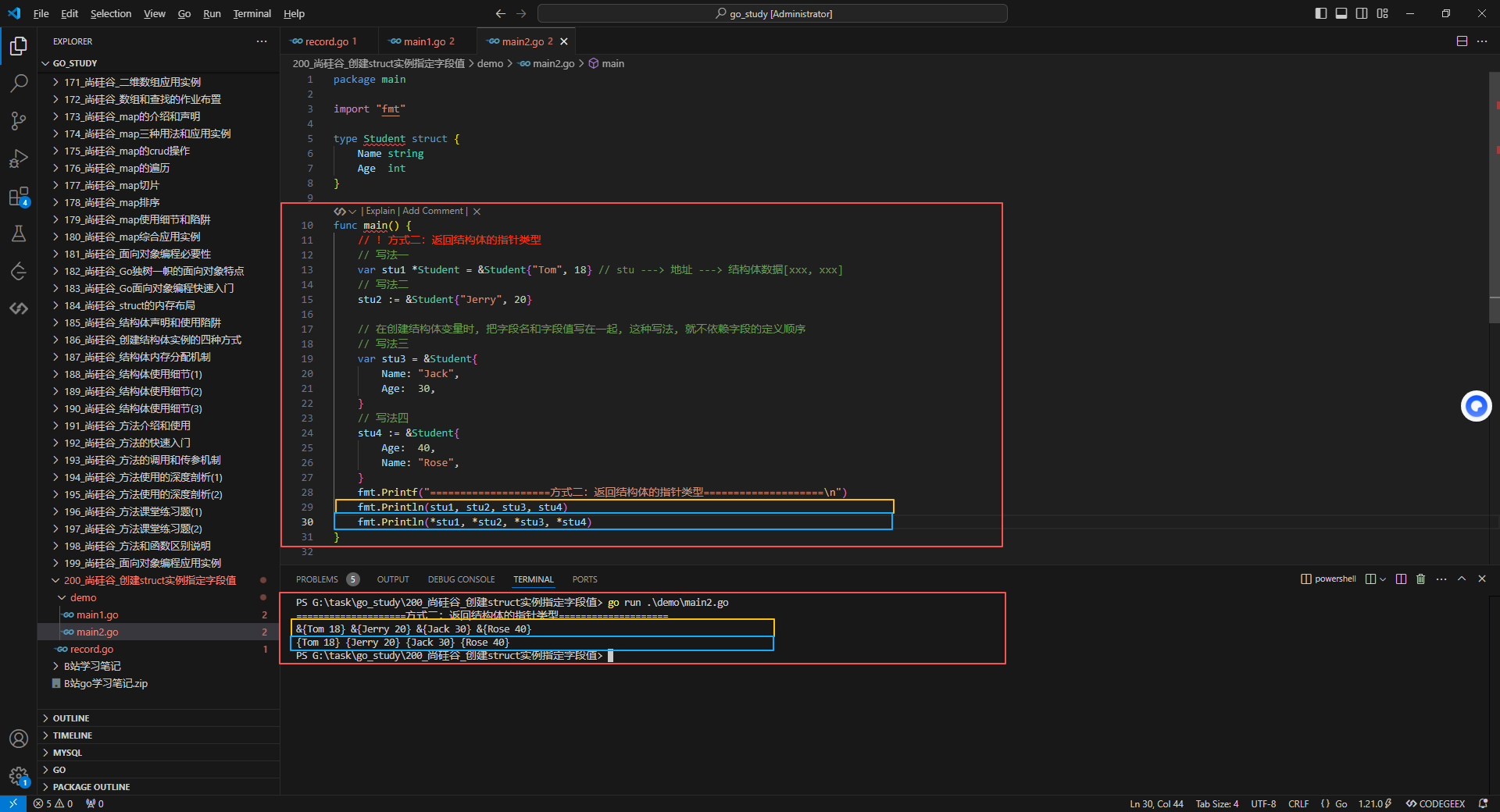Click the Explain code lens link
The image size is (1500, 812).
[x=380, y=212]
